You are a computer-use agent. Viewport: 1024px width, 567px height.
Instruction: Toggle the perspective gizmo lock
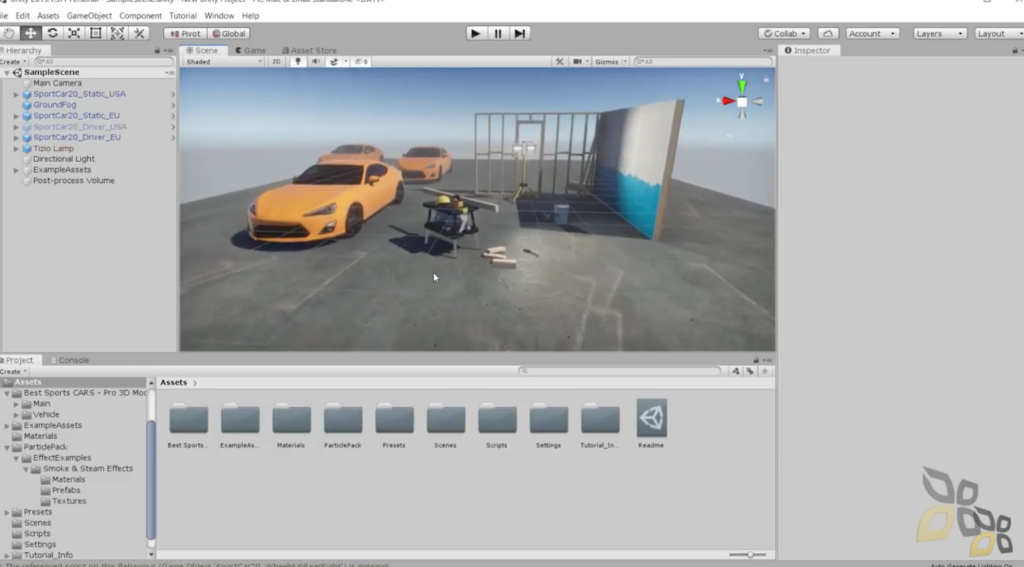(x=766, y=79)
